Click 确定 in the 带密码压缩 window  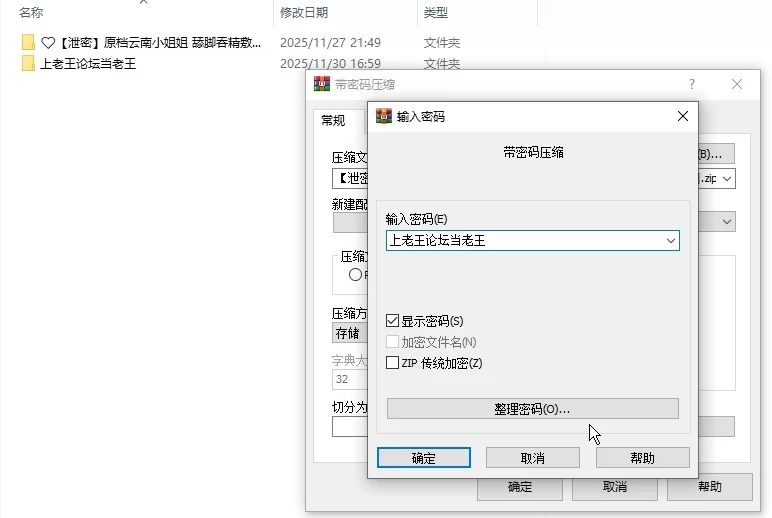click(x=520, y=487)
